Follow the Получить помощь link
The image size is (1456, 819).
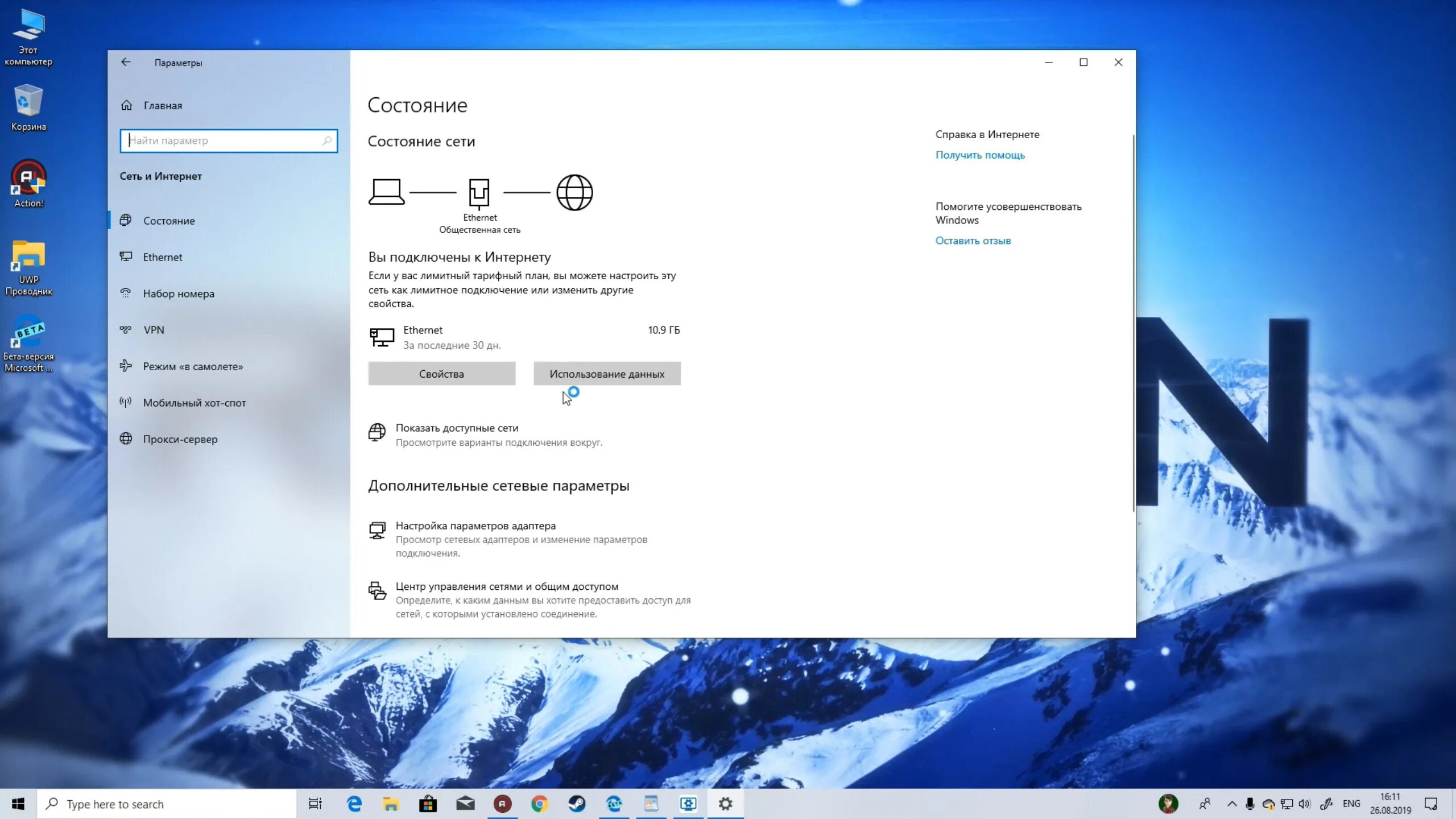(979, 155)
